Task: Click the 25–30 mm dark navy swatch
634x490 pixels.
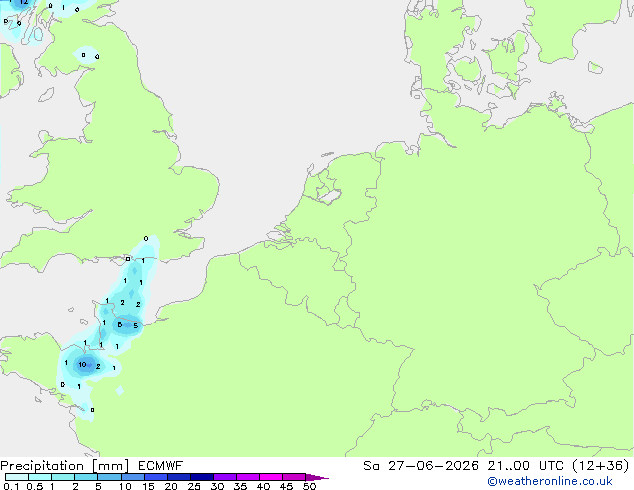Action: 202,477
